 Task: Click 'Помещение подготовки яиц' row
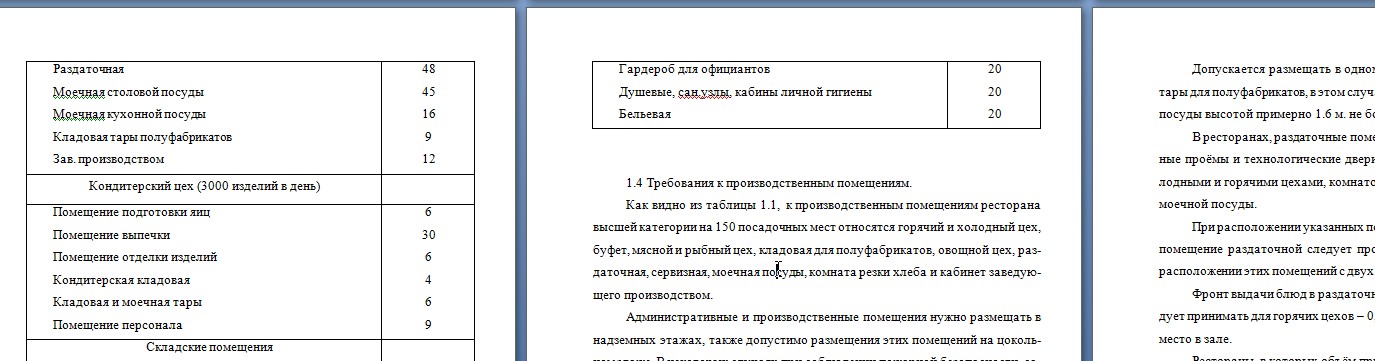[251, 213]
